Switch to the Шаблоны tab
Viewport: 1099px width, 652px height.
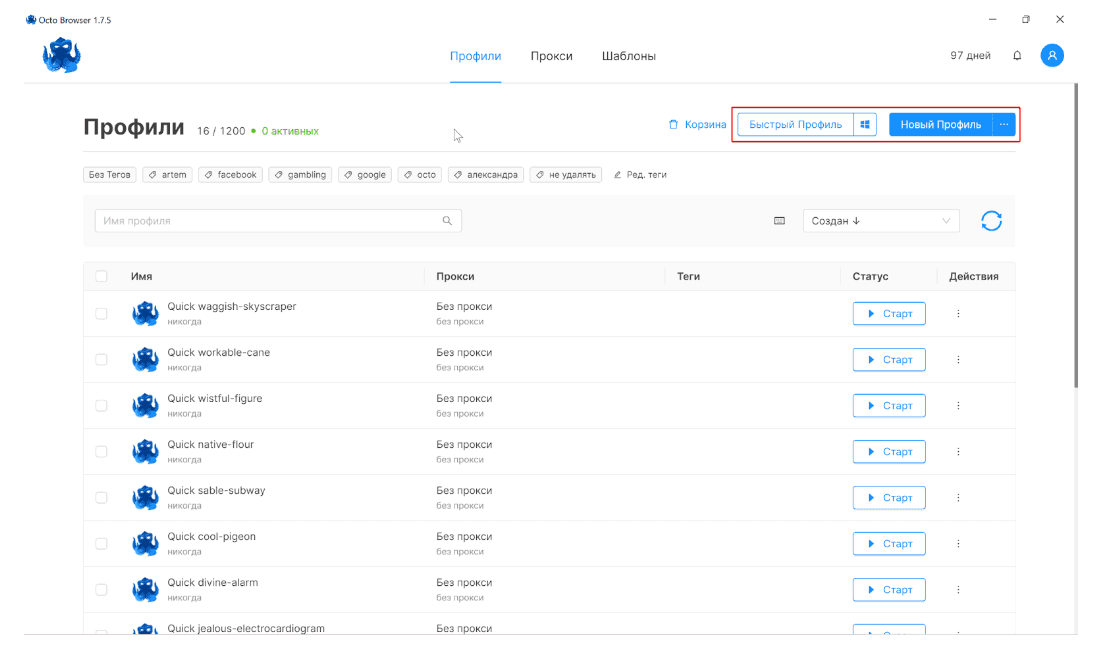(628, 56)
